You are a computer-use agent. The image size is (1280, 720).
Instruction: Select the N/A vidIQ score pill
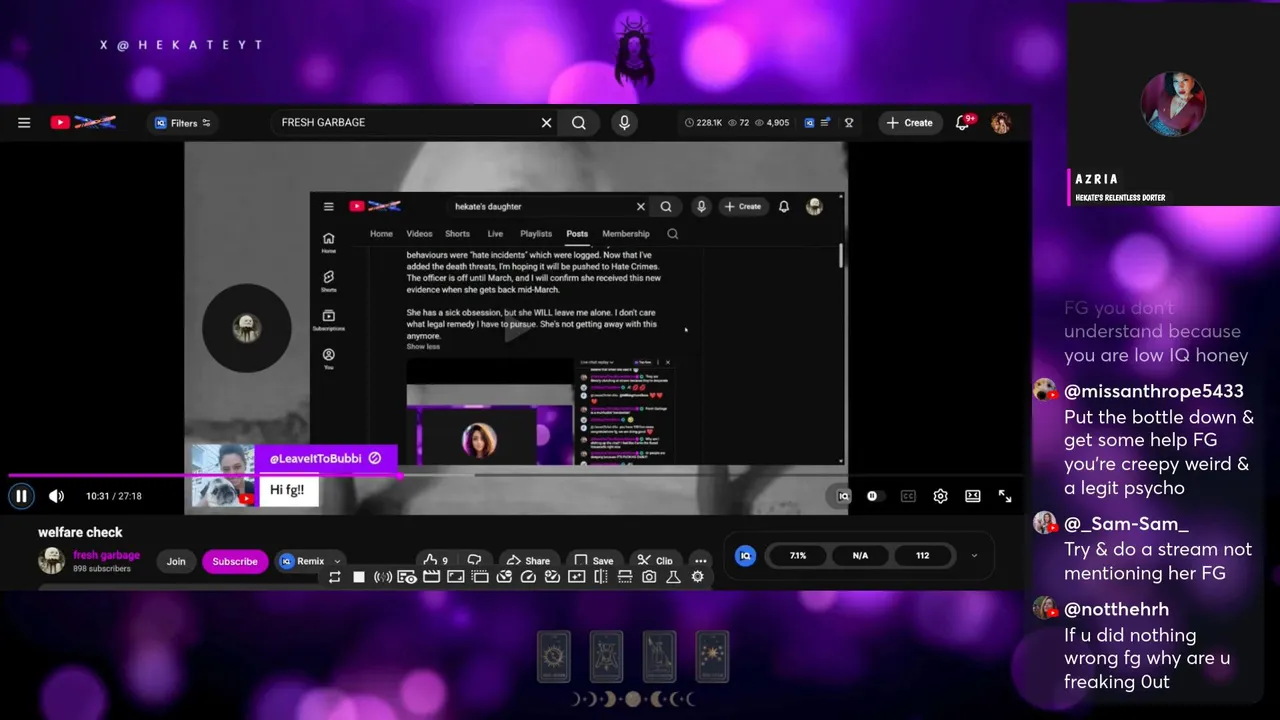860,555
